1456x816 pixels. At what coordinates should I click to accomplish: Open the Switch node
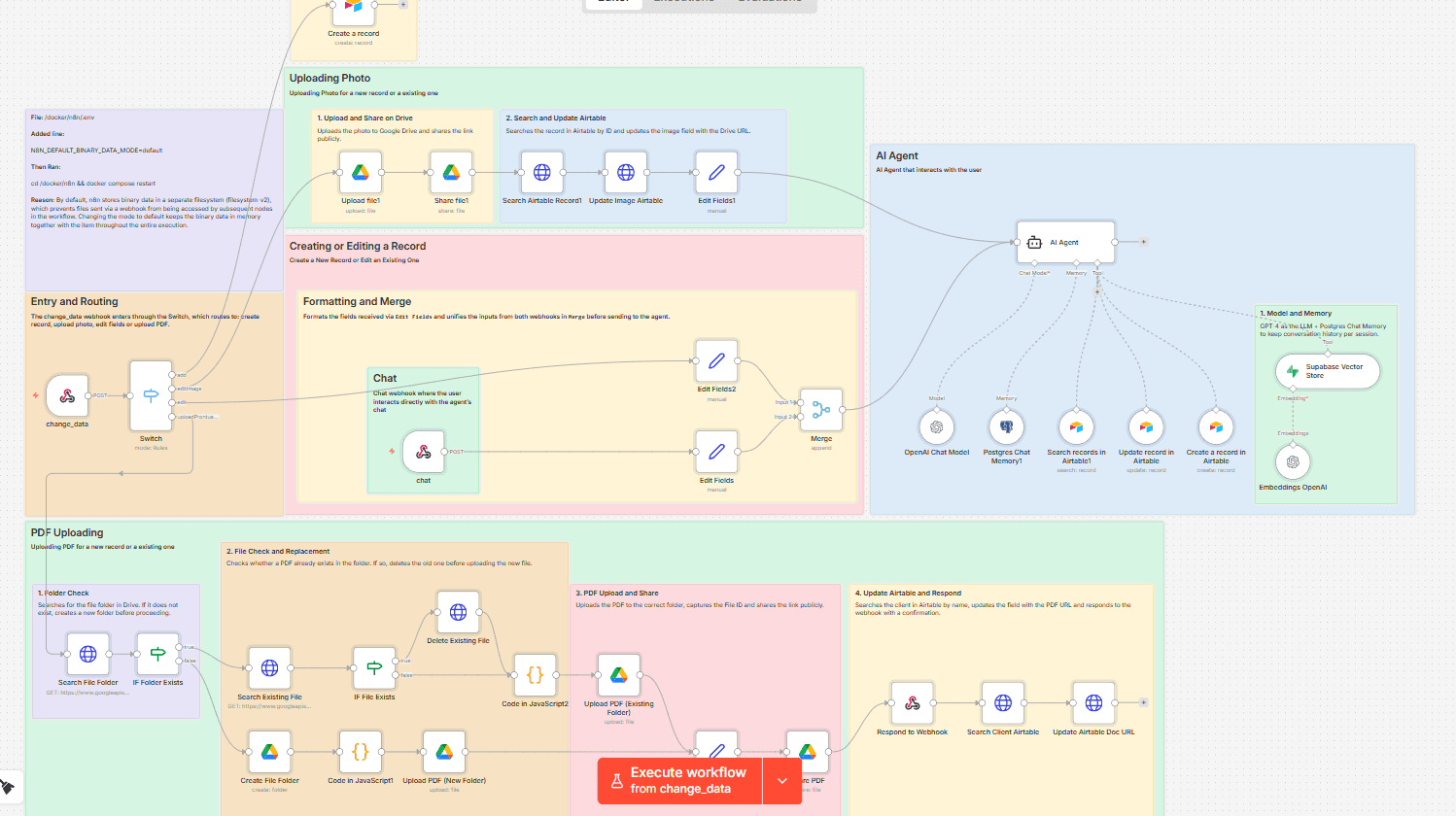(151, 395)
